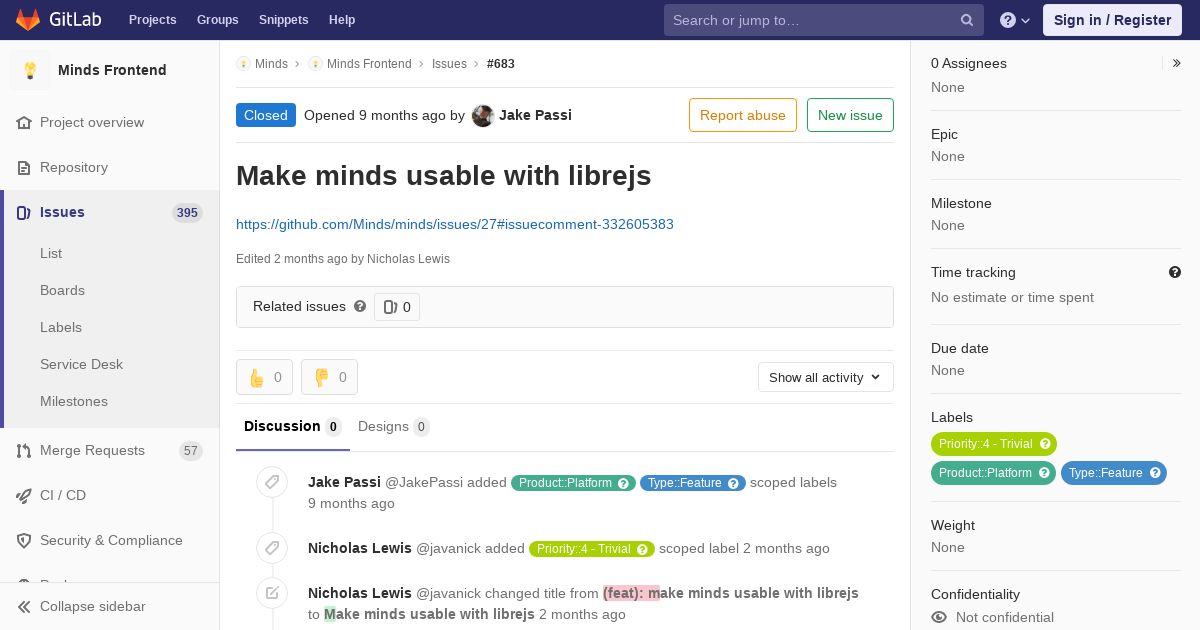The width and height of the screenshot is (1200, 630).
Task: Open the Help link in the navbar
Action: [x=342, y=20]
